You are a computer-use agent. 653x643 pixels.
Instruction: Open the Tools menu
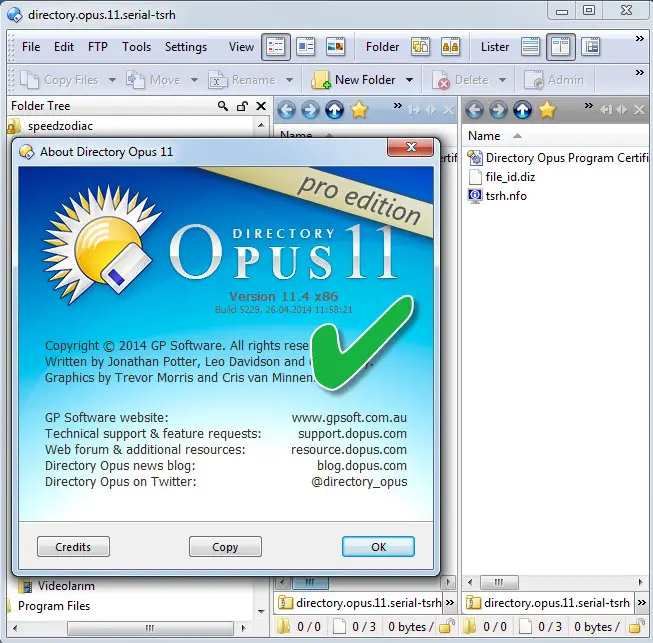click(x=137, y=47)
